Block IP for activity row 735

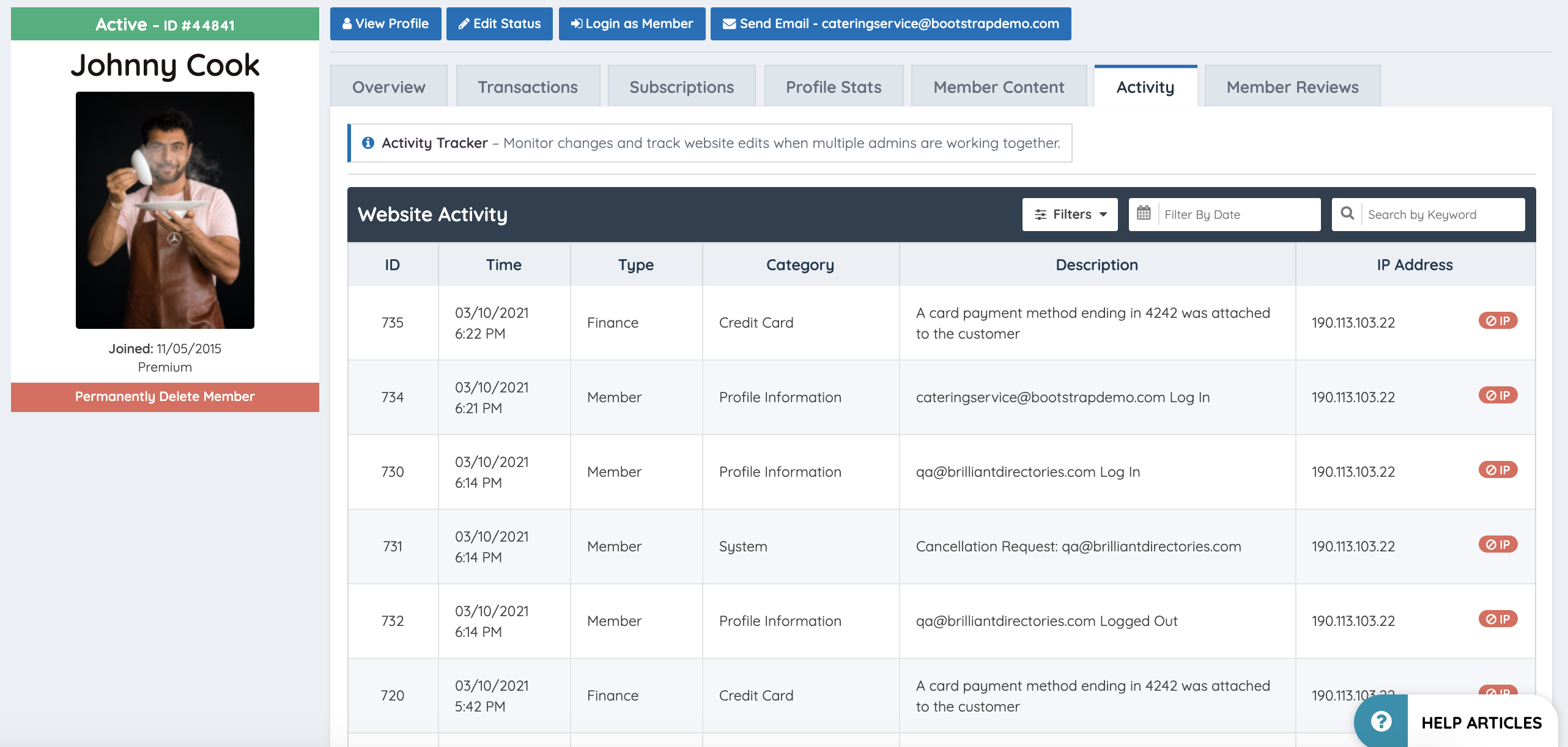[1498, 321]
